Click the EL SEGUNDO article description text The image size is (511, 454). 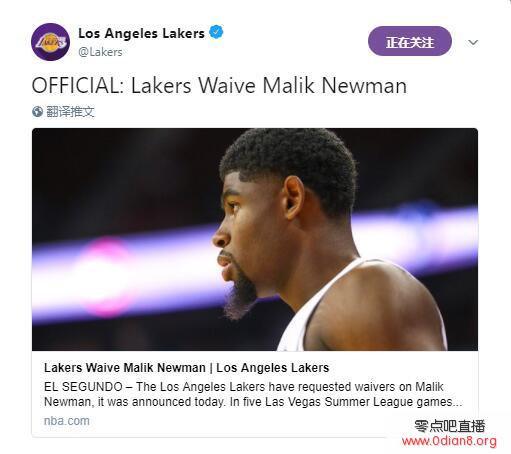[253, 394]
